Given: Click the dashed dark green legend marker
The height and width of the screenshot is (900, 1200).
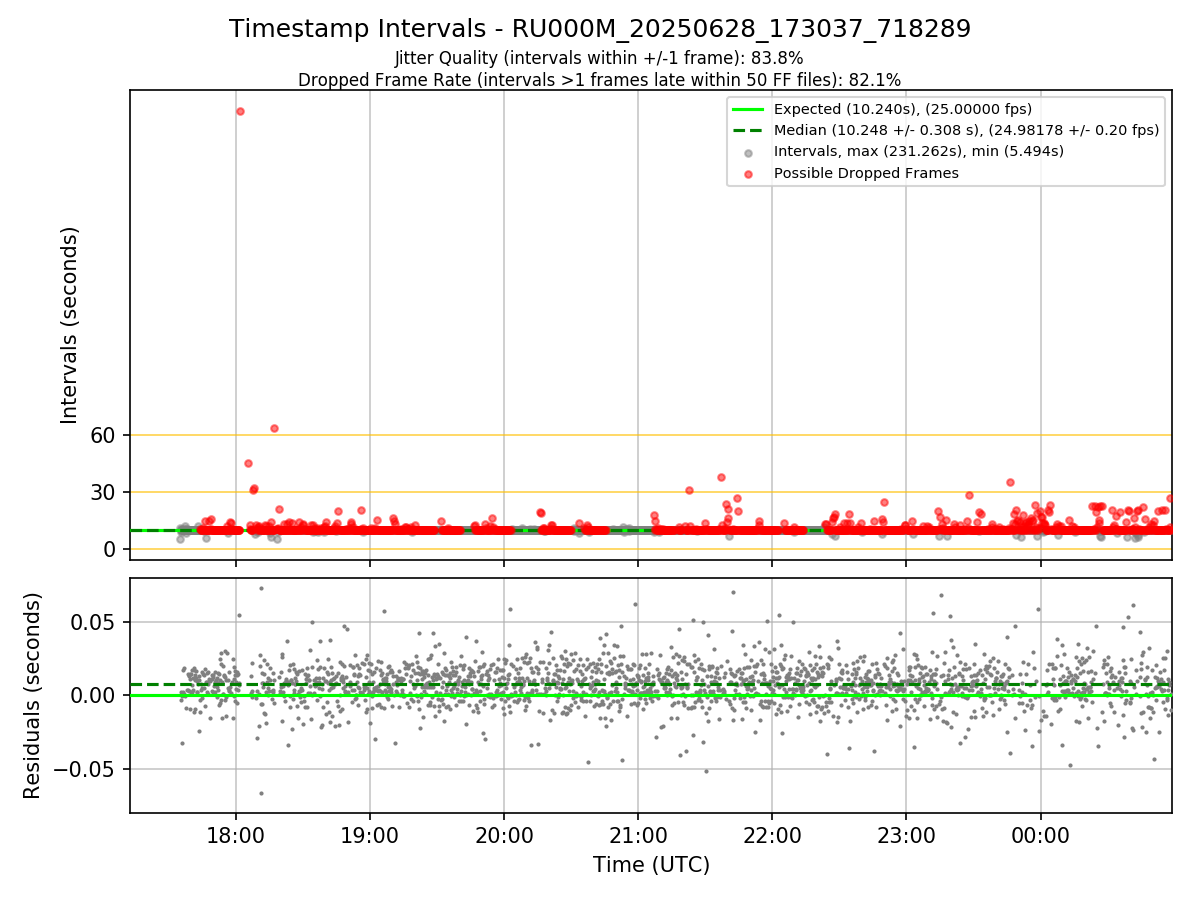Looking at the screenshot, I should coord(748,130).
